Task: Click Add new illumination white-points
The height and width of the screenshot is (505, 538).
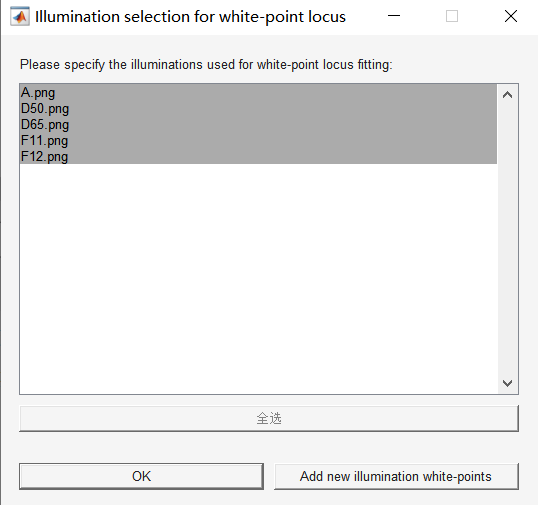Action: pyautogui.click(x=396, y=476)
